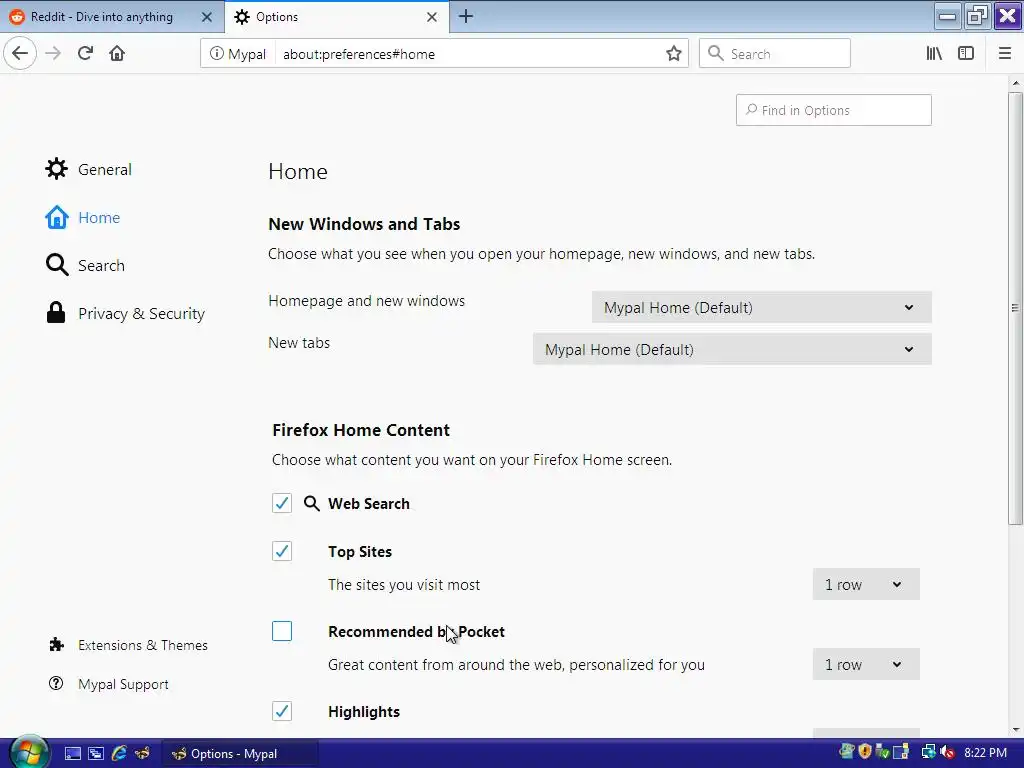The height and width of the screenshot is (768, 1024).
Task: Select the Options tab
Action: [x=336, y=17]
